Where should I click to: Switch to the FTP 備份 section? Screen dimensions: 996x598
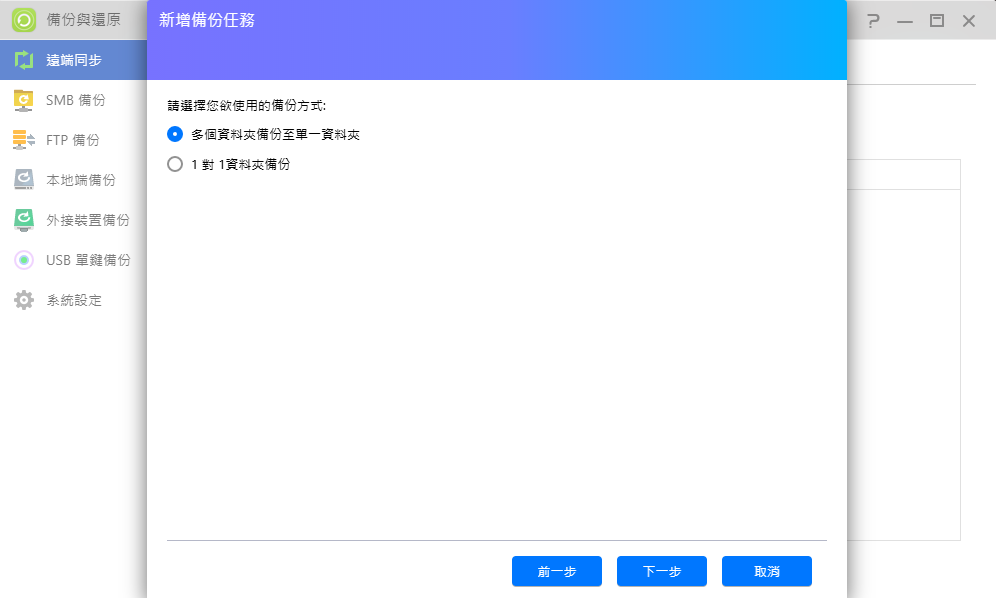point(74,140)
